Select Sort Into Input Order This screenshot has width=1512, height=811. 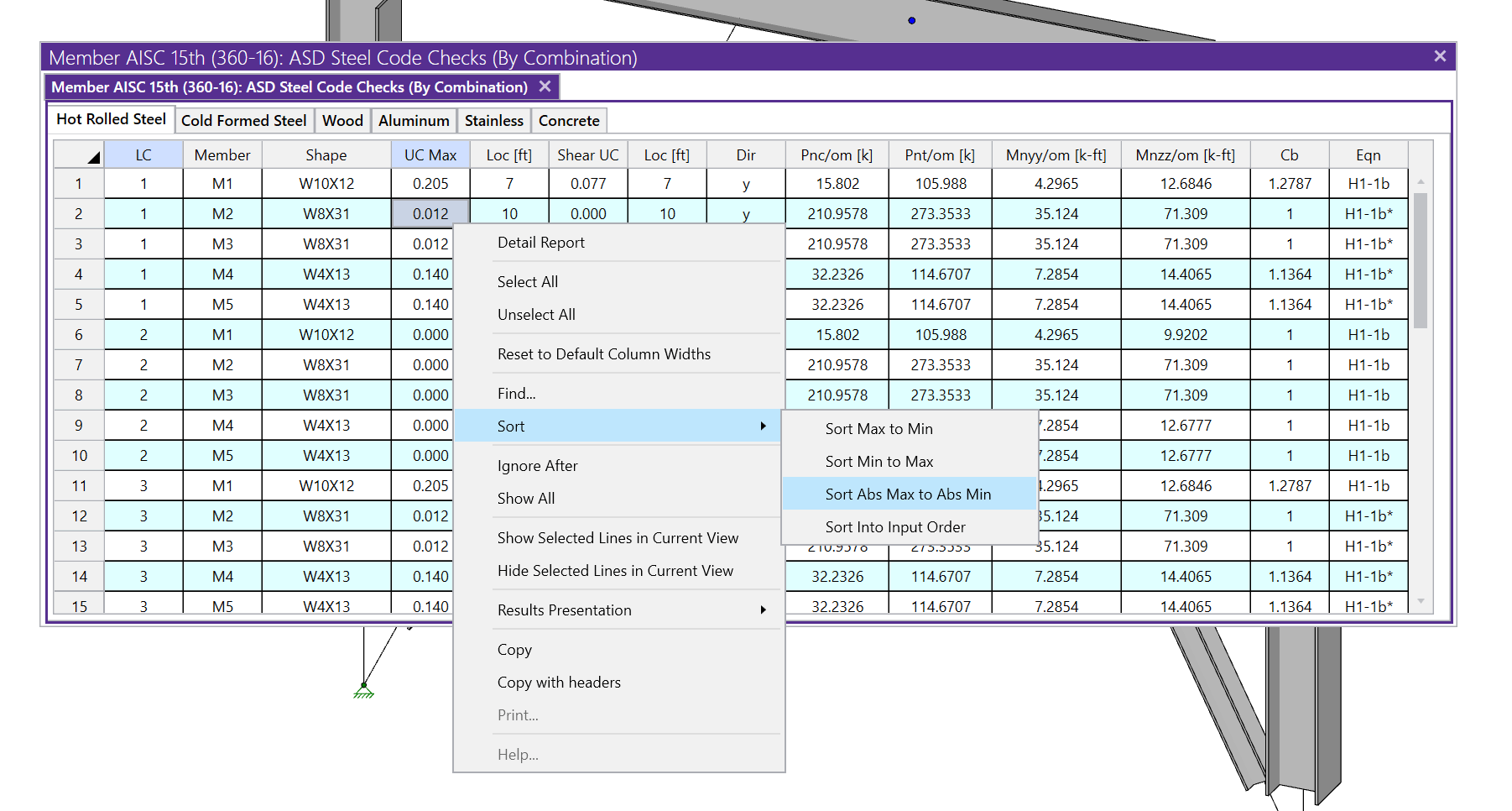pos(894,527)
